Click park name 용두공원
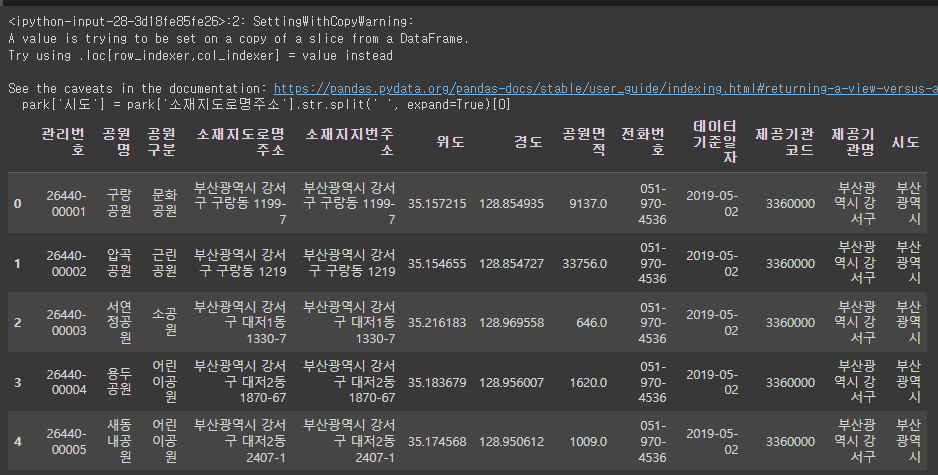The image size is (938, 475). [119, 382]
